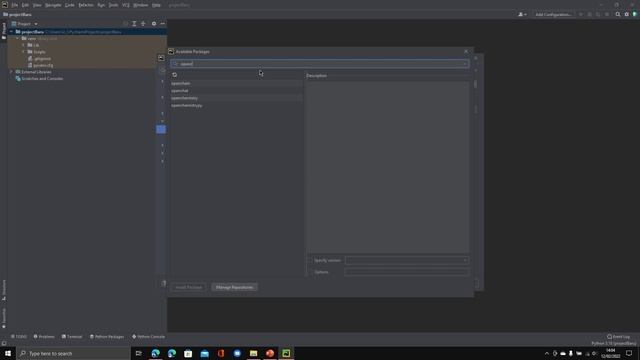Open the View menu

tap(37, 5)
